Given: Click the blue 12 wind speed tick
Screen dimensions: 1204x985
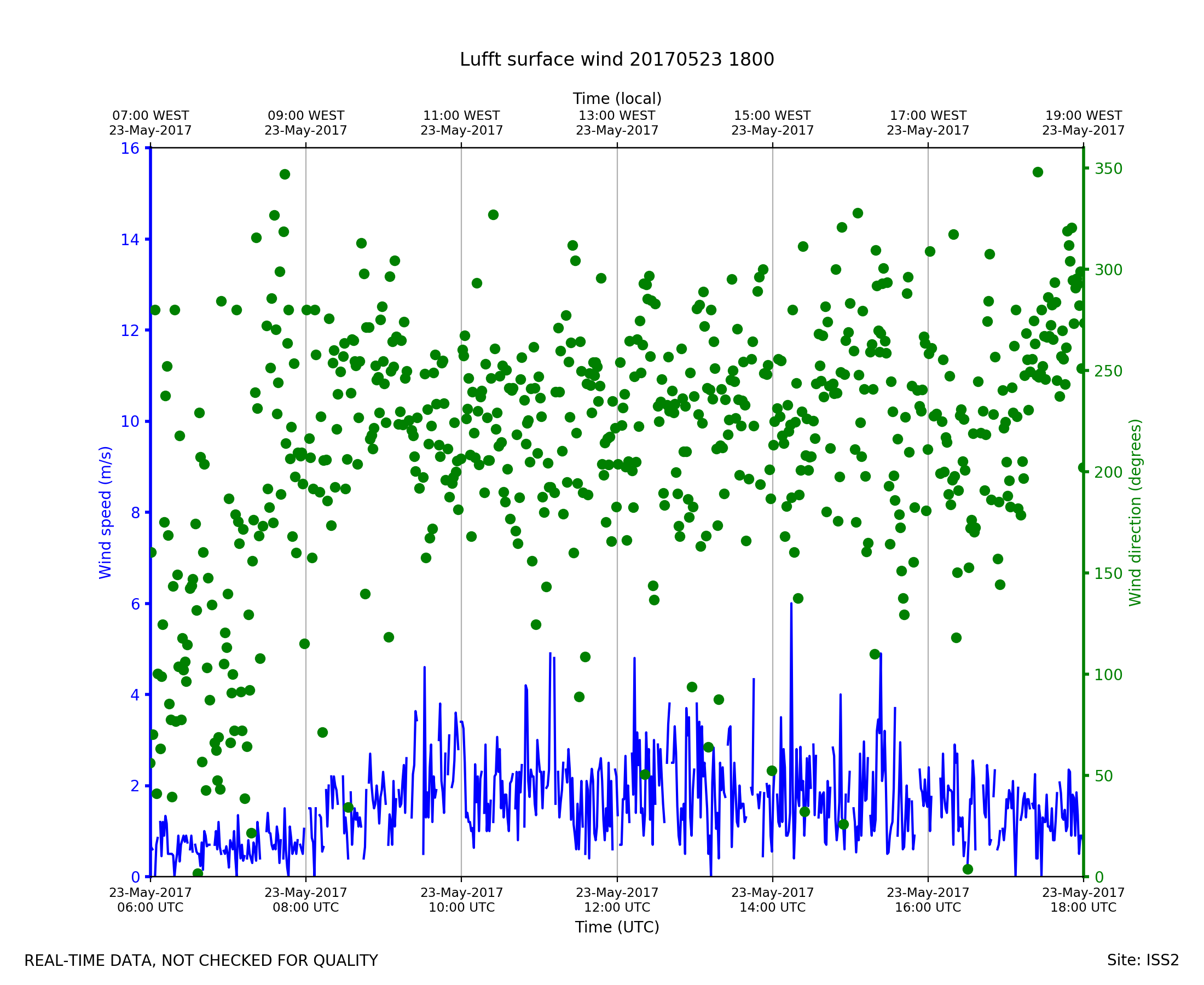Looking at the screenshot, I should pos(130,331).
